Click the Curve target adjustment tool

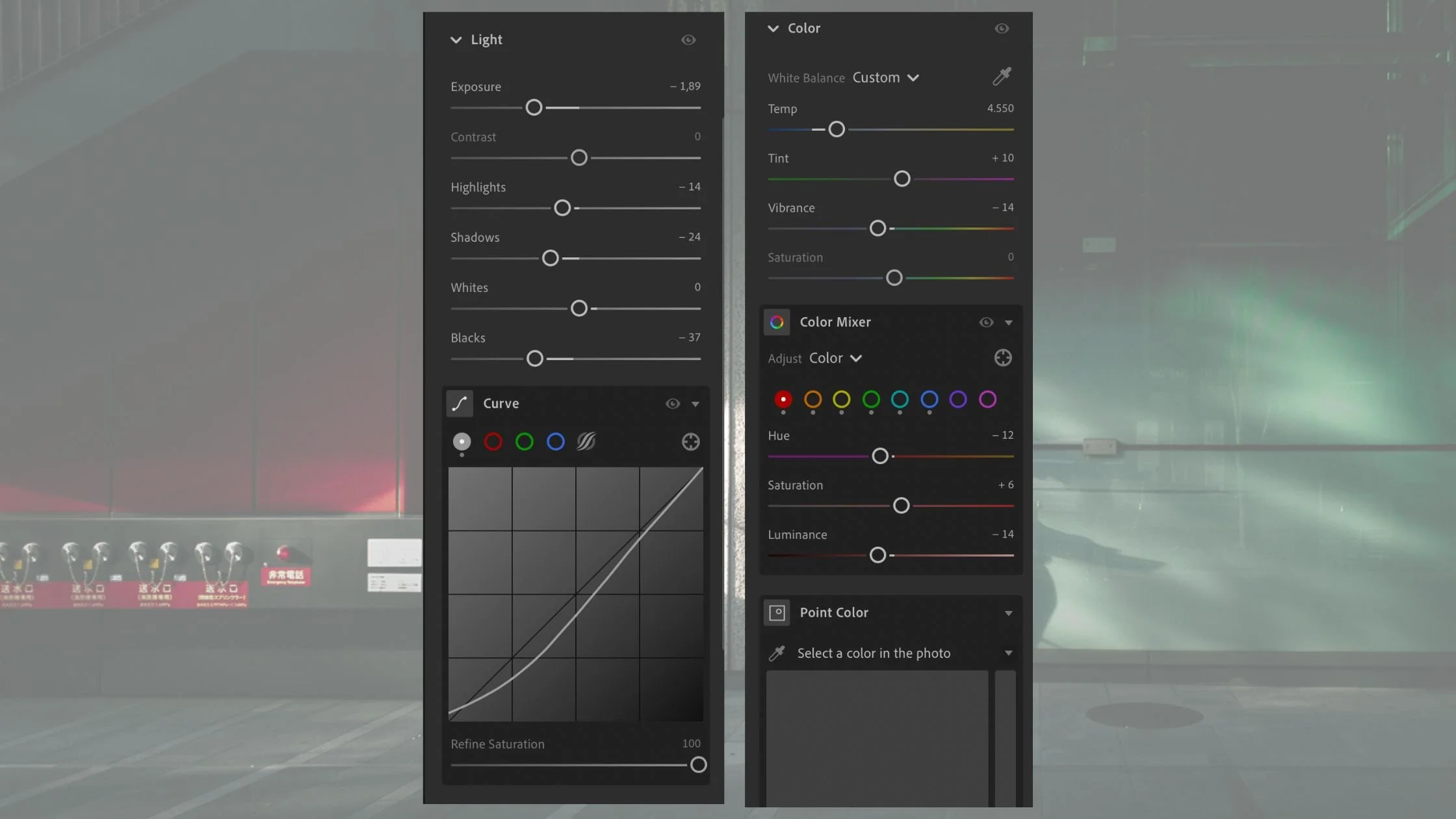click(690, 442)
